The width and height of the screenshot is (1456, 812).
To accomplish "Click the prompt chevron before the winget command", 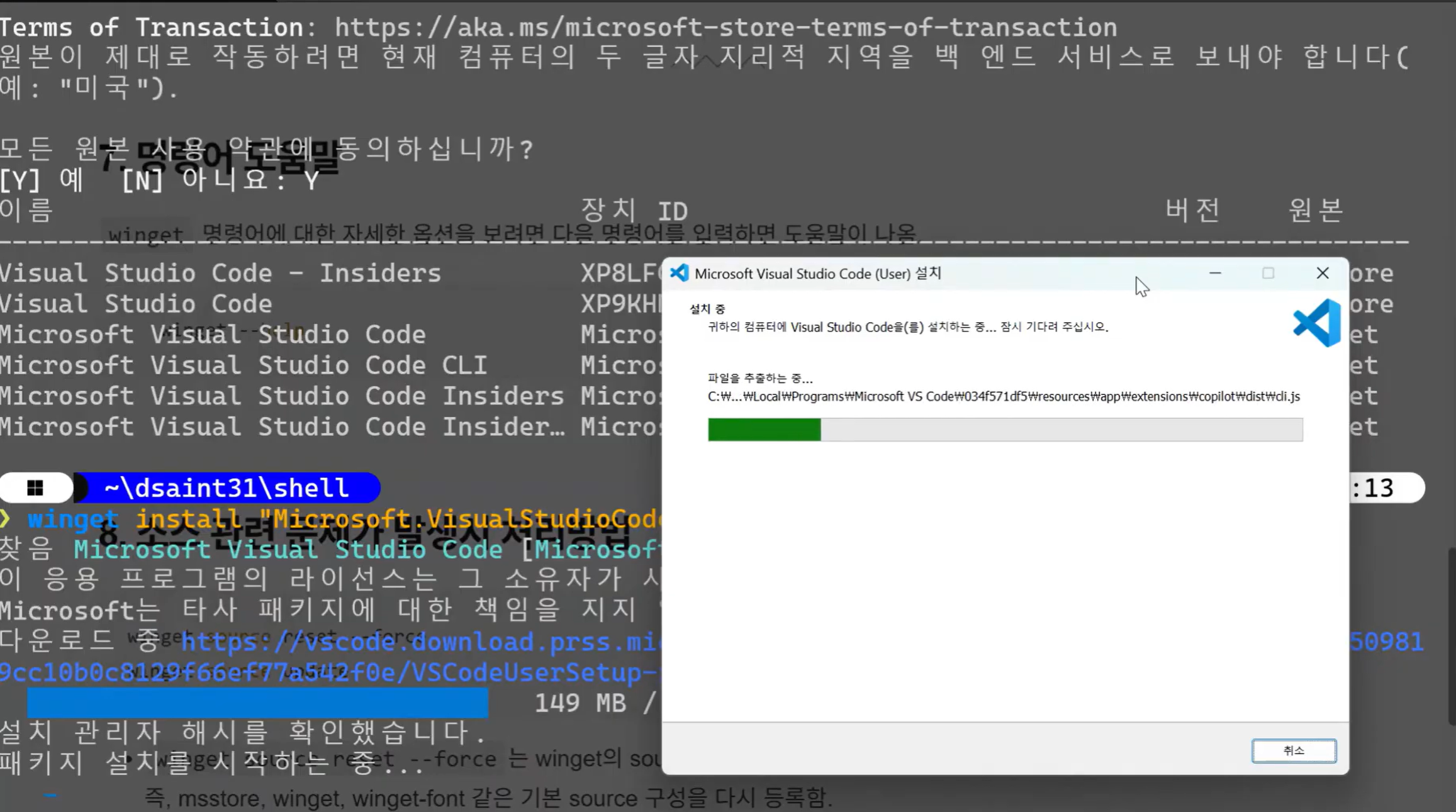I will 5,519.
